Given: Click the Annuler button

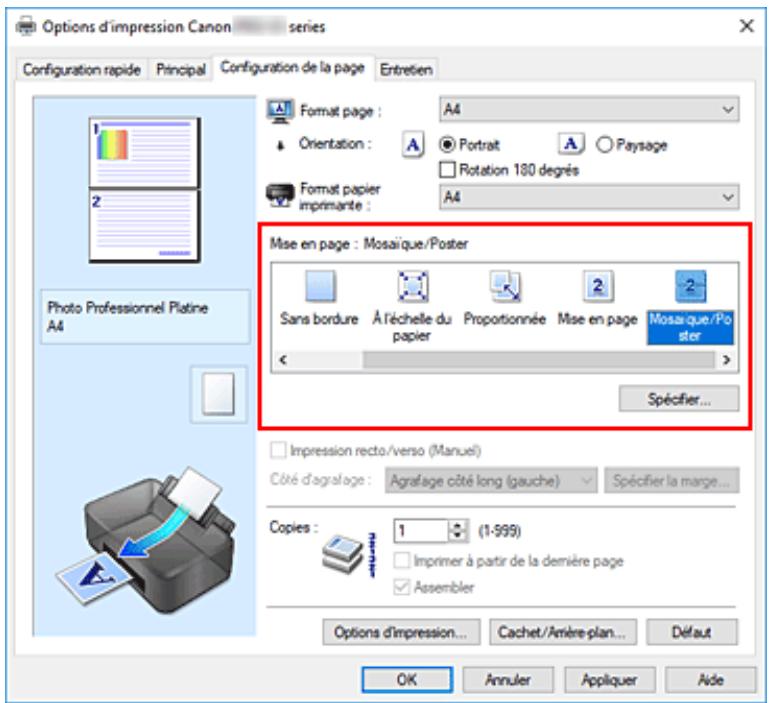Looking at the screenshot, I should point(508,680).
